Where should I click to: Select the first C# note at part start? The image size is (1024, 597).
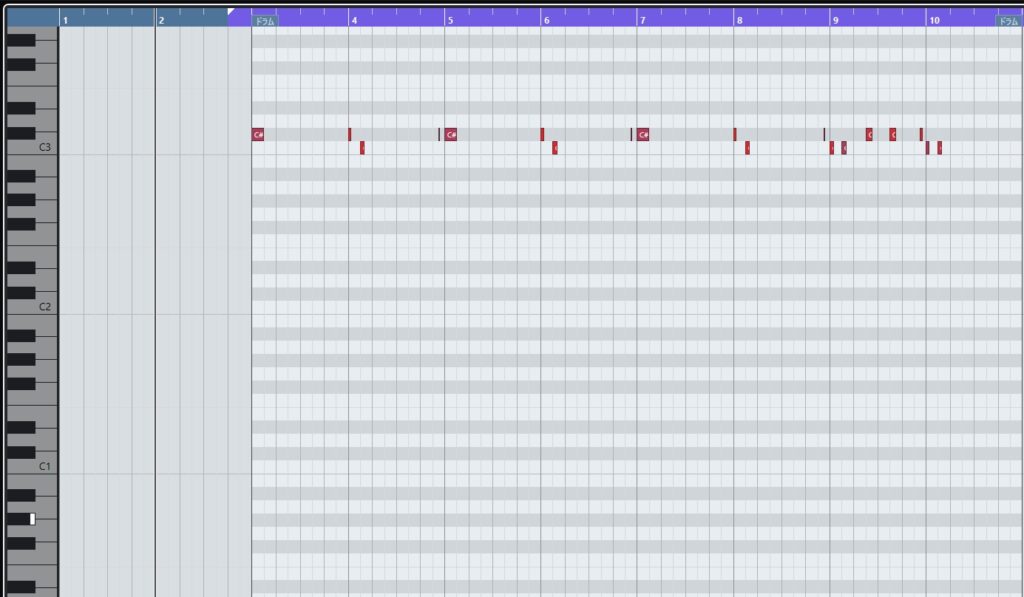(x=258, y=135)
